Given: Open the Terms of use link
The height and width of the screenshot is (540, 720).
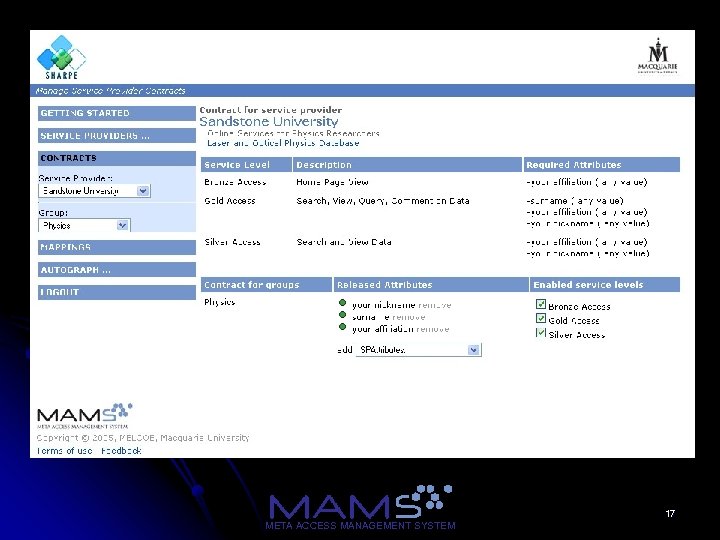Looking at the screenshot, I should 64,451.
